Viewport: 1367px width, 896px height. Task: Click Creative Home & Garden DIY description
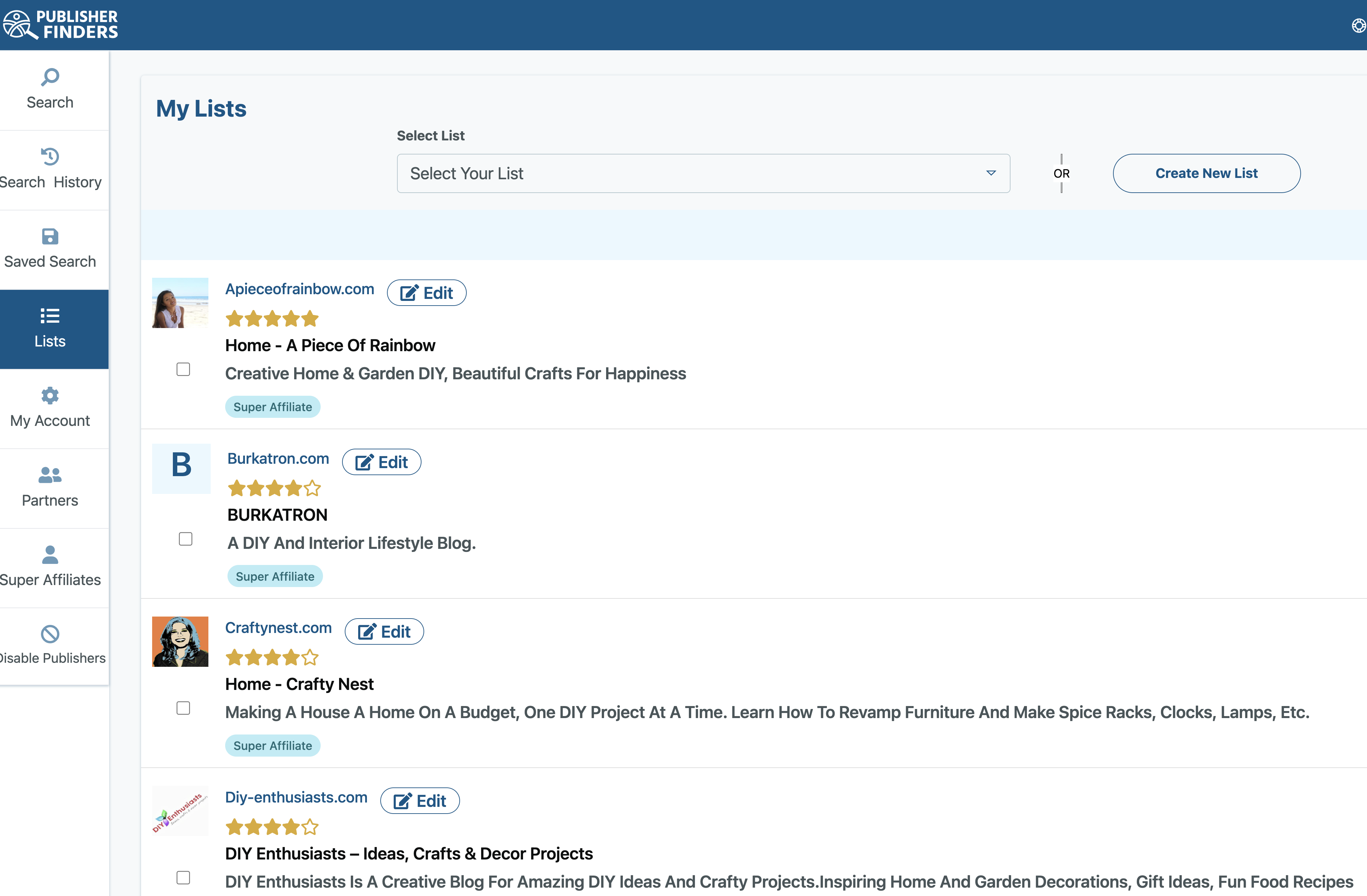click(x=455, y=373)
